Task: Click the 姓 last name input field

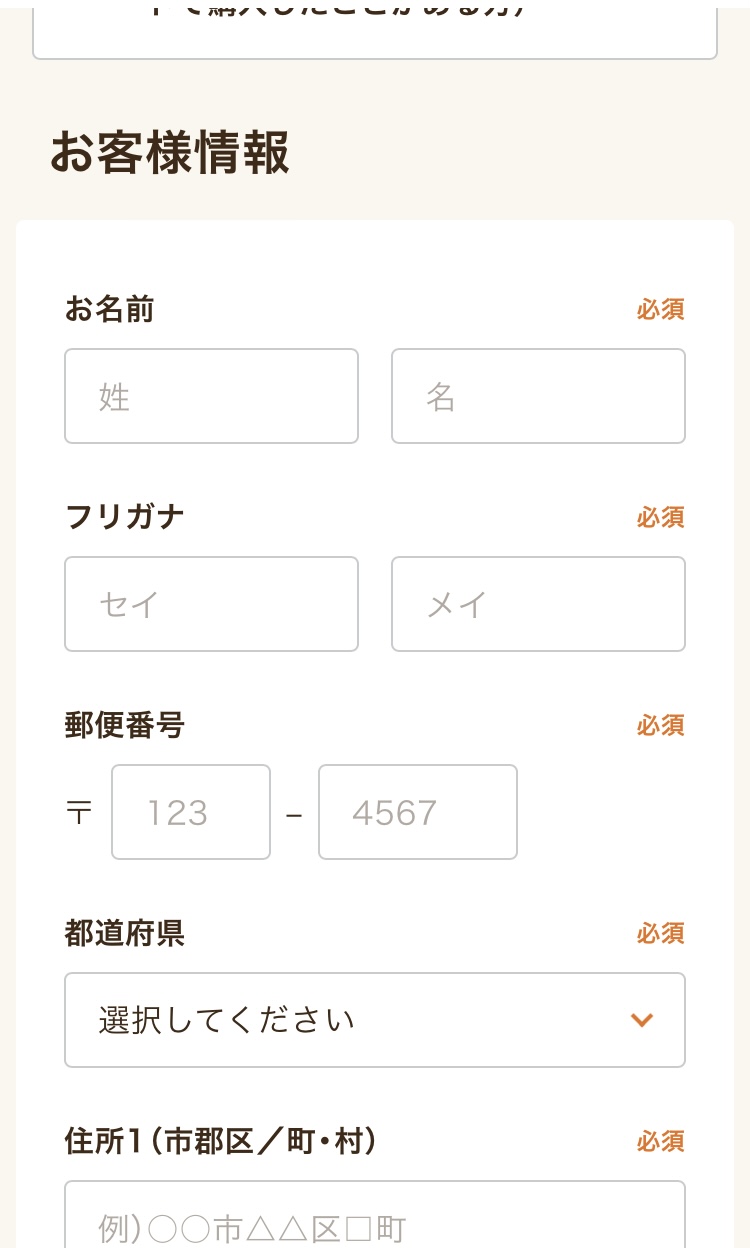Action: pos(211,396)
